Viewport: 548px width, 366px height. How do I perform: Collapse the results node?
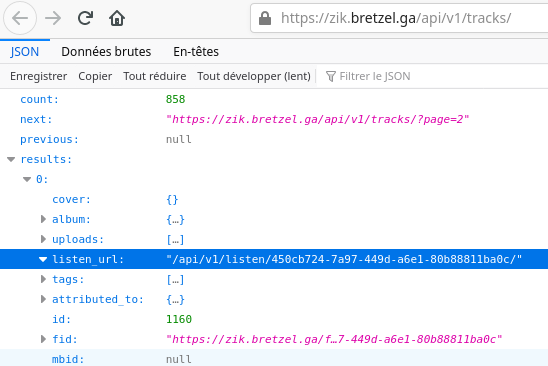11,159
